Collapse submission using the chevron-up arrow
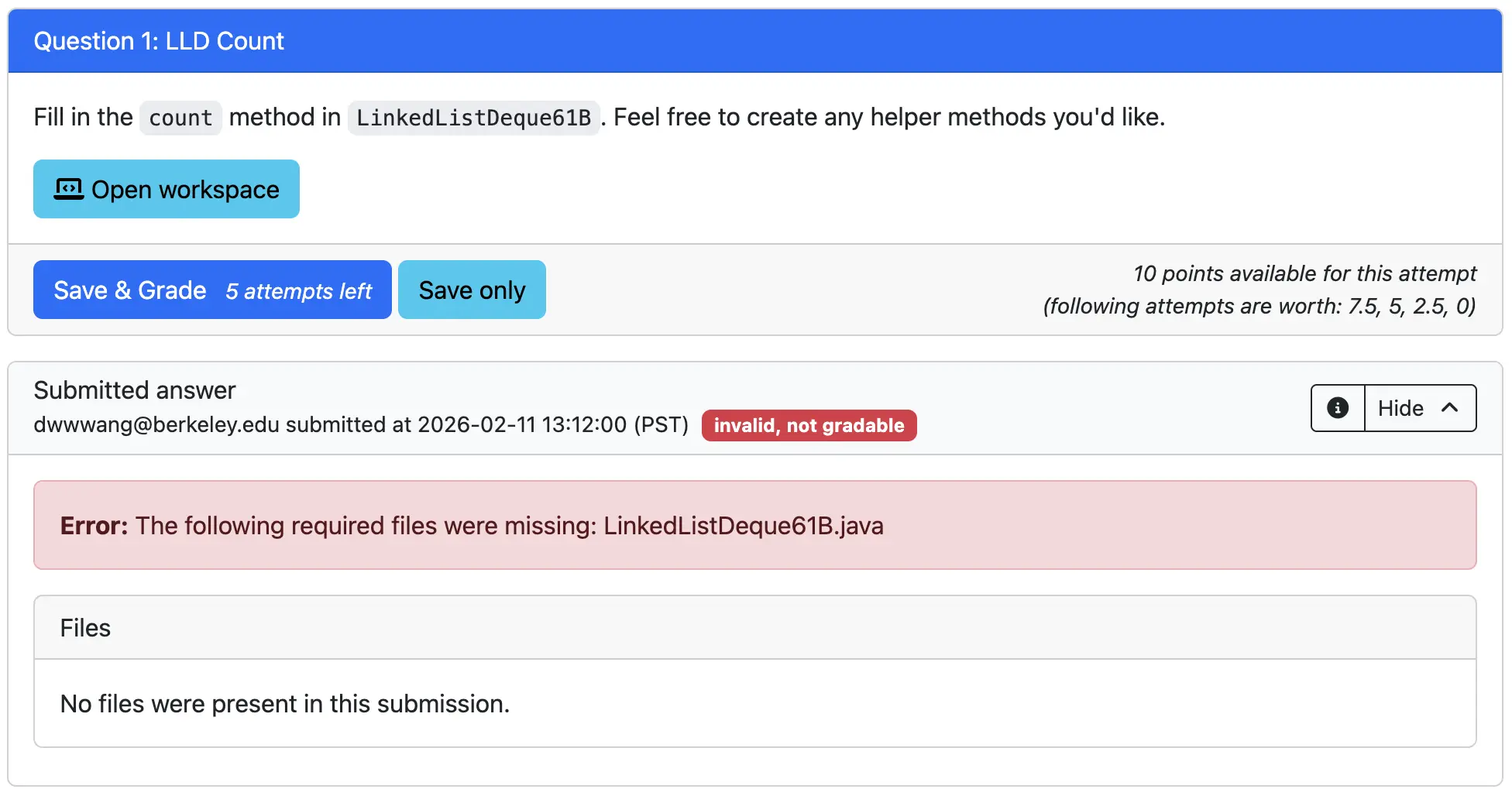 click(1449, 408)
